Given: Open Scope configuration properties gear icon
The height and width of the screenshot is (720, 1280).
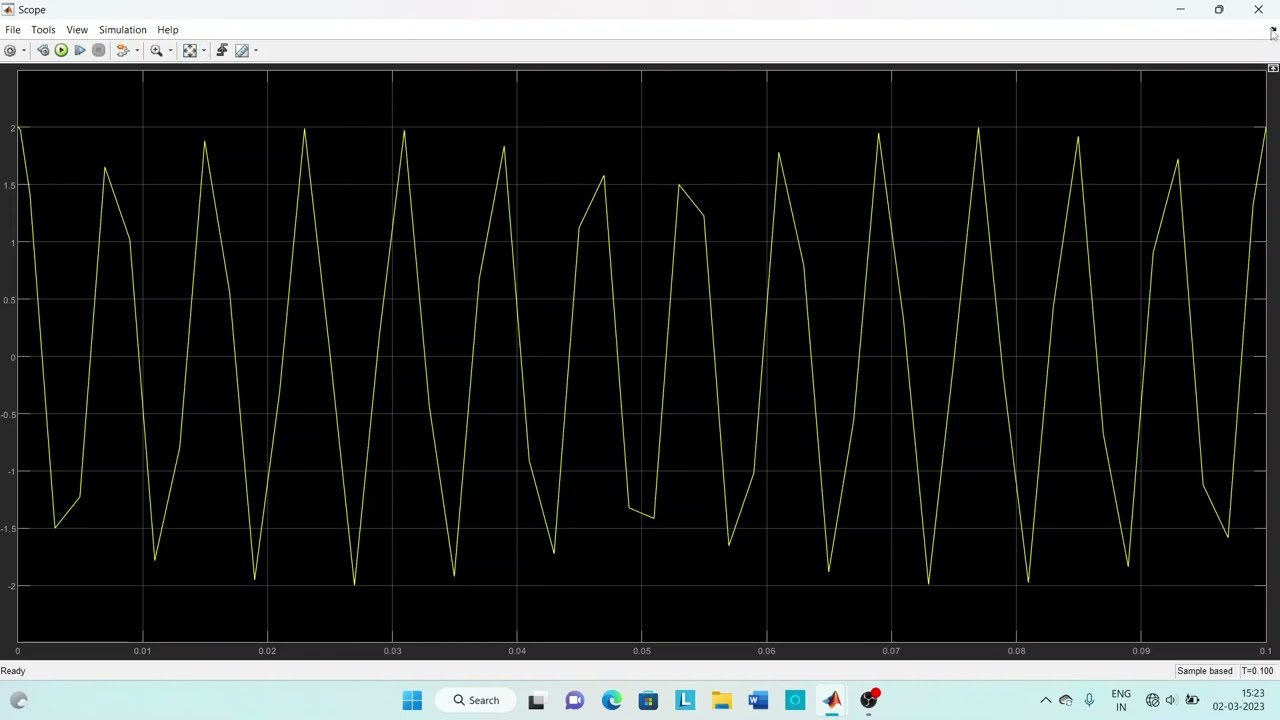Looking at the screenshot, I should click(x=10, y=50).
